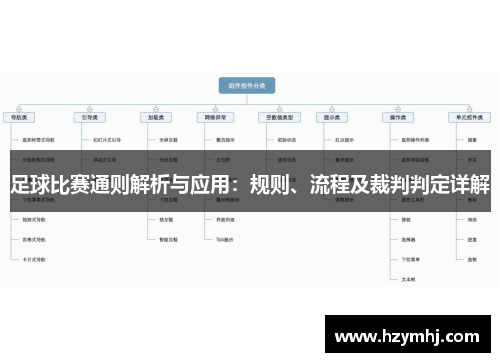Click the 下拉加载 leaf under 加载类
500x362 pixels.
click(168, 200)
